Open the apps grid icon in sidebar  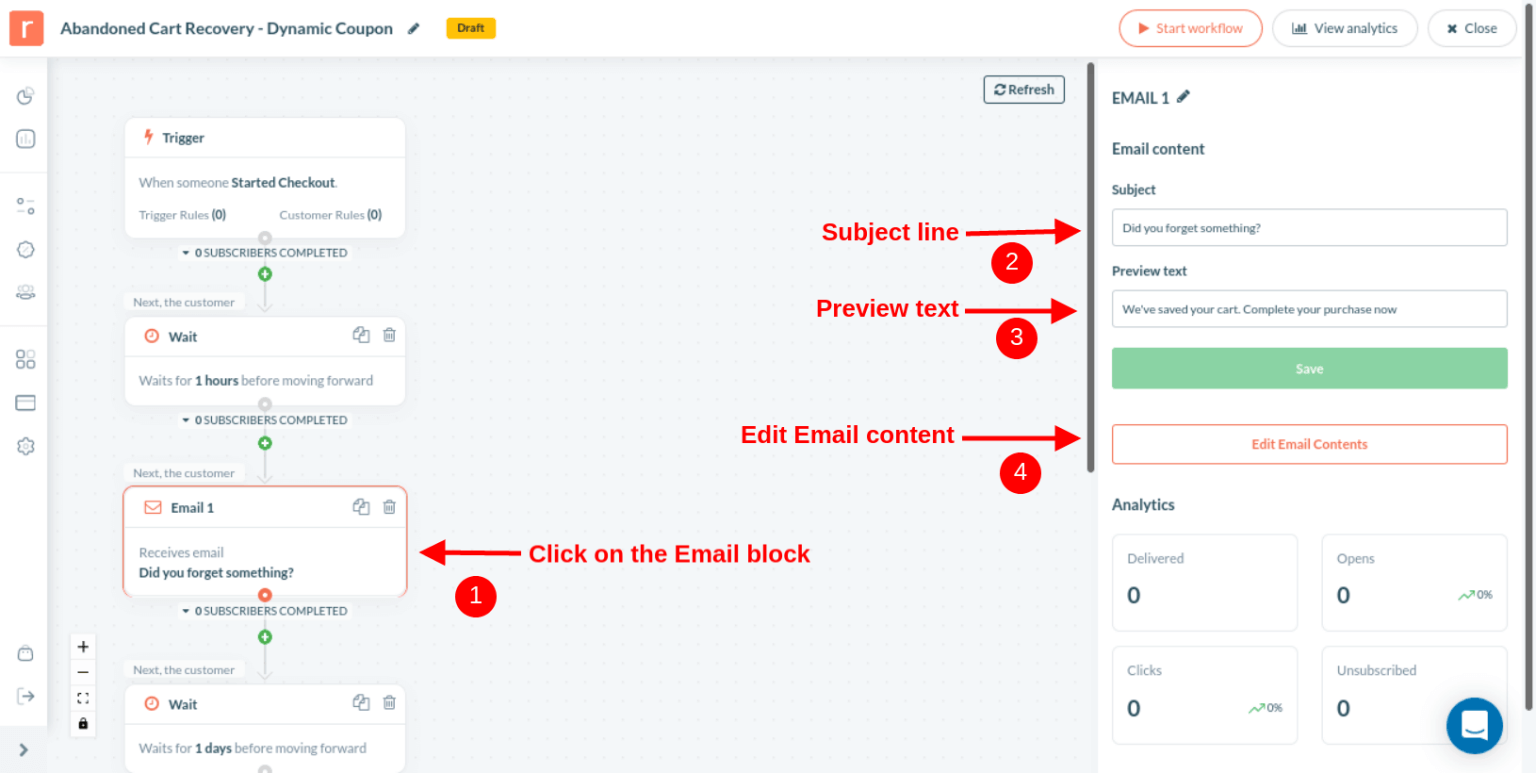pyautogui.click(x=25, y=359)
